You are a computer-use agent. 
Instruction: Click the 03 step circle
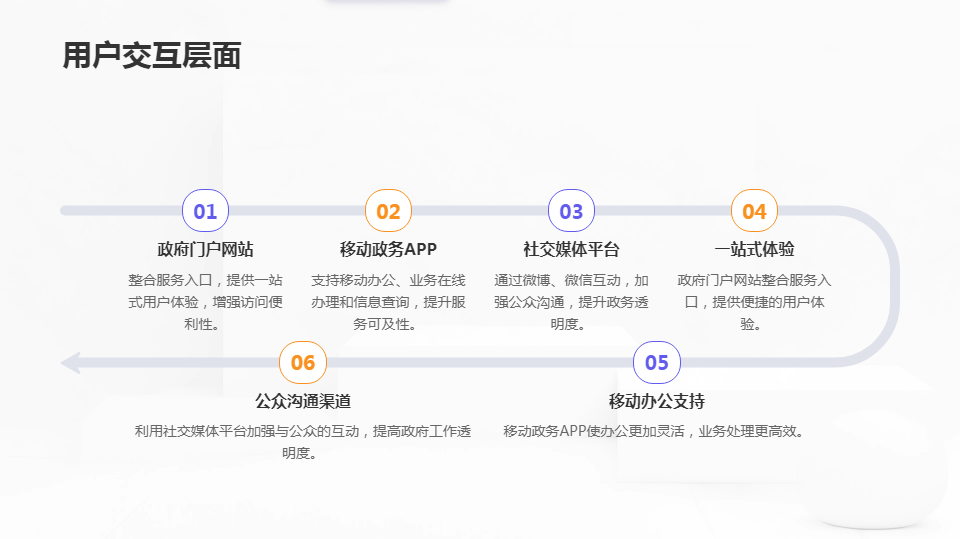571,211
